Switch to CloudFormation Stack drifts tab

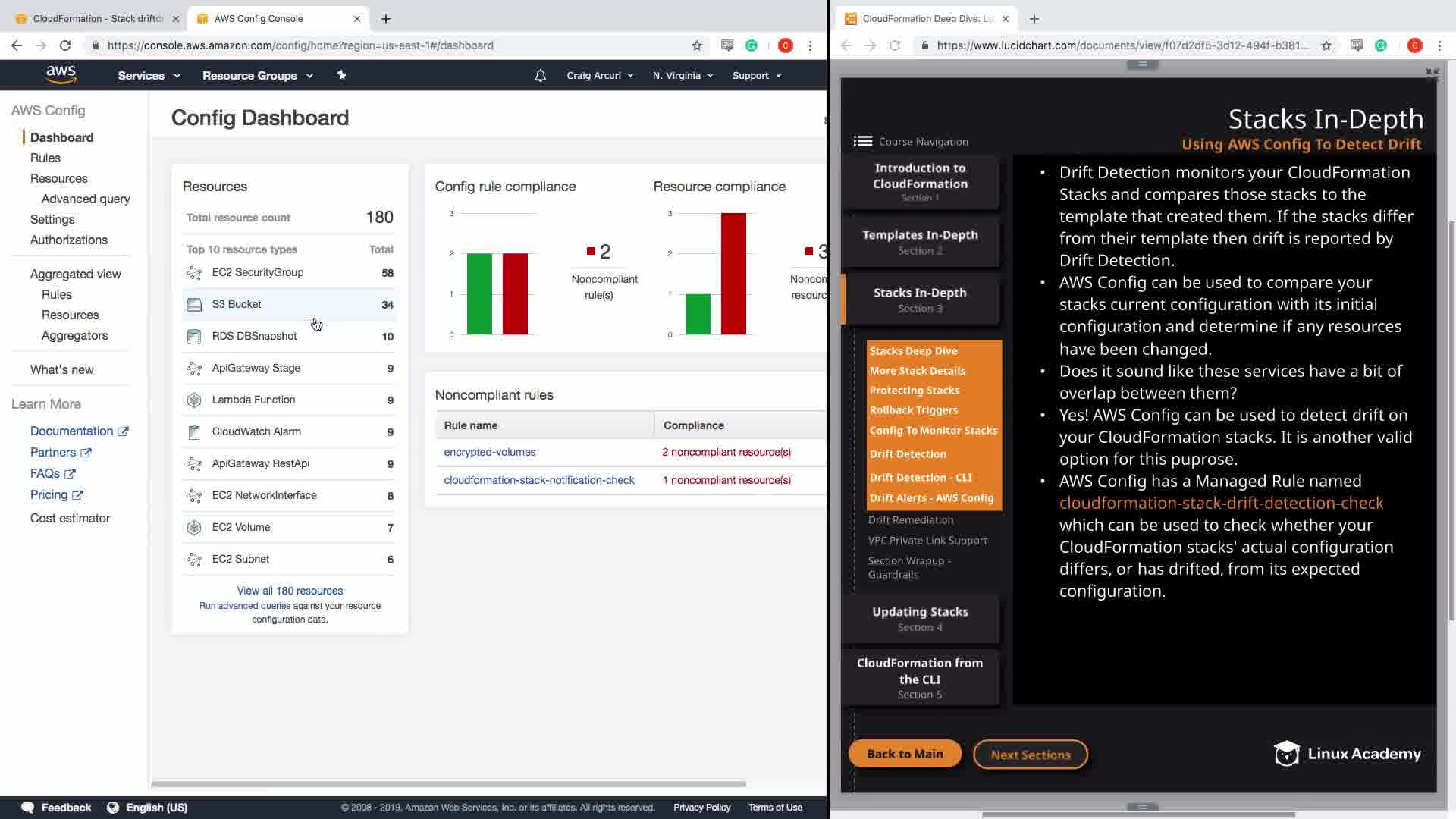point(97,18)
